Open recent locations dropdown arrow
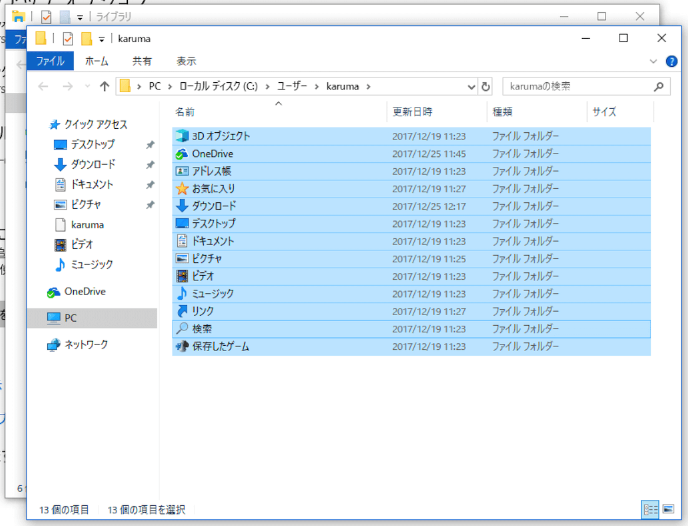This screenshot has width=688, height=526. tap(87, 86)
